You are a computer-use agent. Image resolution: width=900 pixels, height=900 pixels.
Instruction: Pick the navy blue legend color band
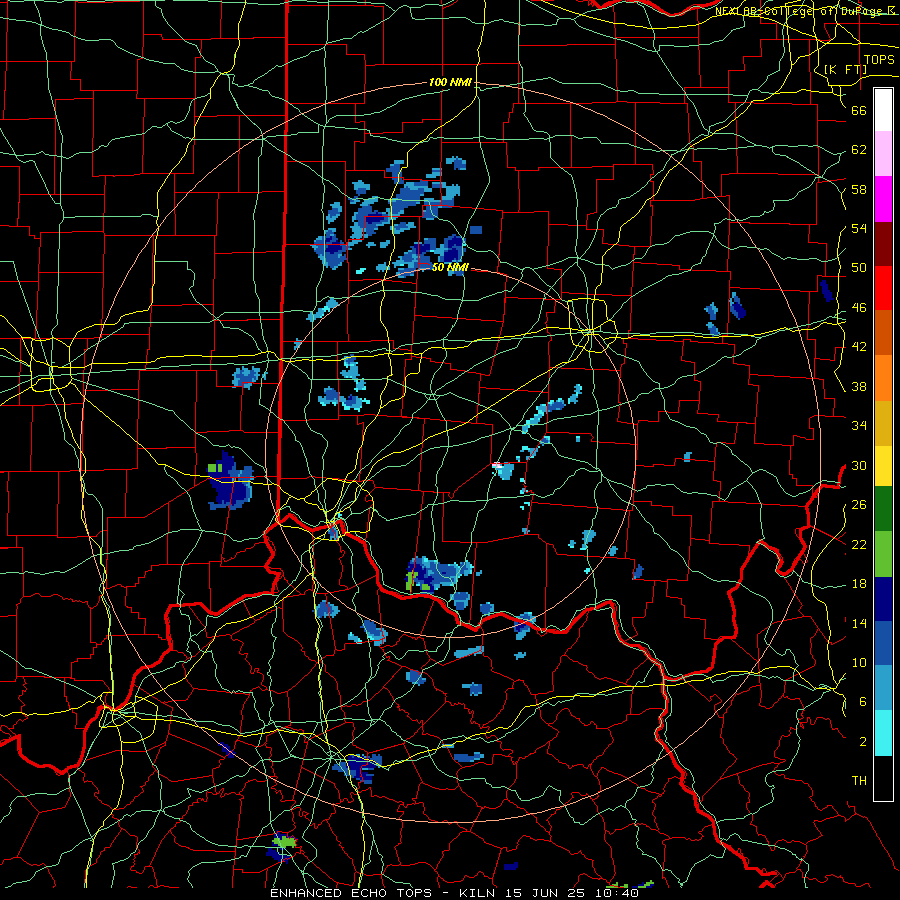point(883,599)
